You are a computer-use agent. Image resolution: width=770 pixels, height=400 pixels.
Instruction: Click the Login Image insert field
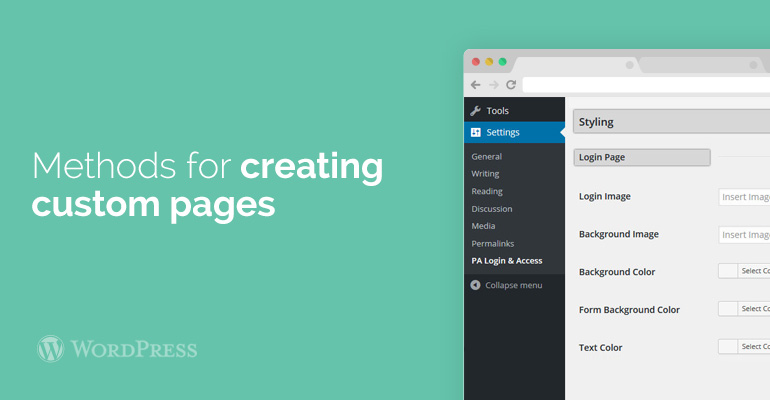(x=744, y=197)
